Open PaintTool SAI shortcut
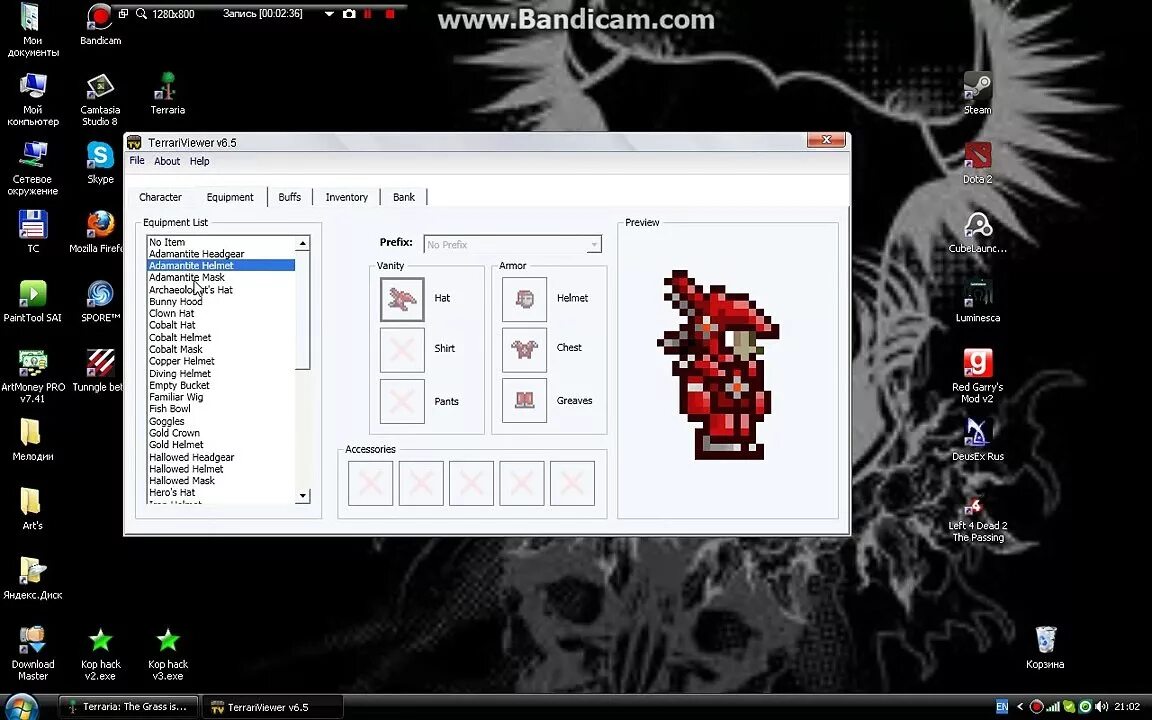Viewport: 1152px width, 720px height. tap(32, 301)
